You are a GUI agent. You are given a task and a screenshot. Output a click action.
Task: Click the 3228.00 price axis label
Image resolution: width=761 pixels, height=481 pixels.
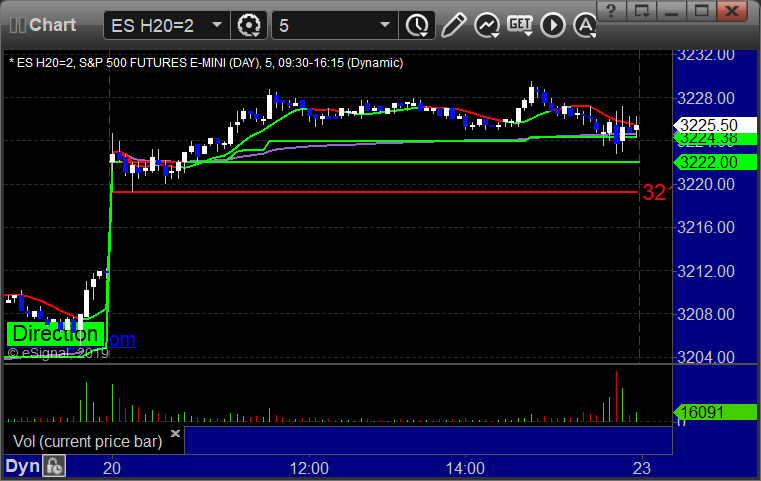tap(706, 99)
